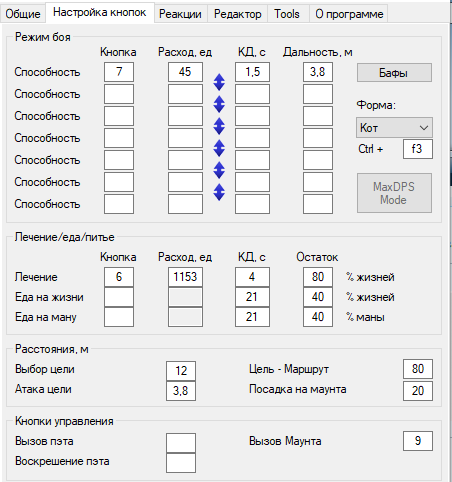The image size is (452, 482).
Task: Click the Цель - Маршрут field with 80
Action: tap(418, 369)
